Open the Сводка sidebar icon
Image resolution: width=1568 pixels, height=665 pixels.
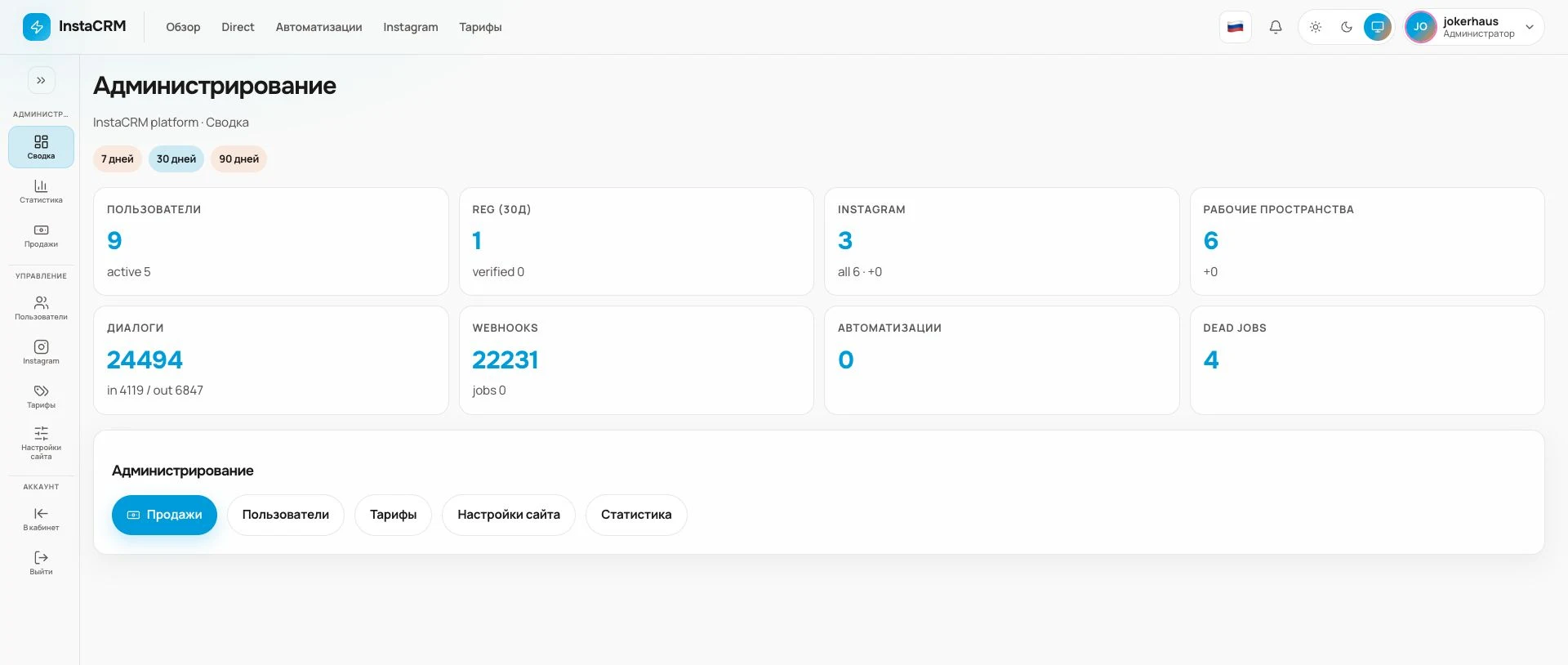(x=41, y=147)
